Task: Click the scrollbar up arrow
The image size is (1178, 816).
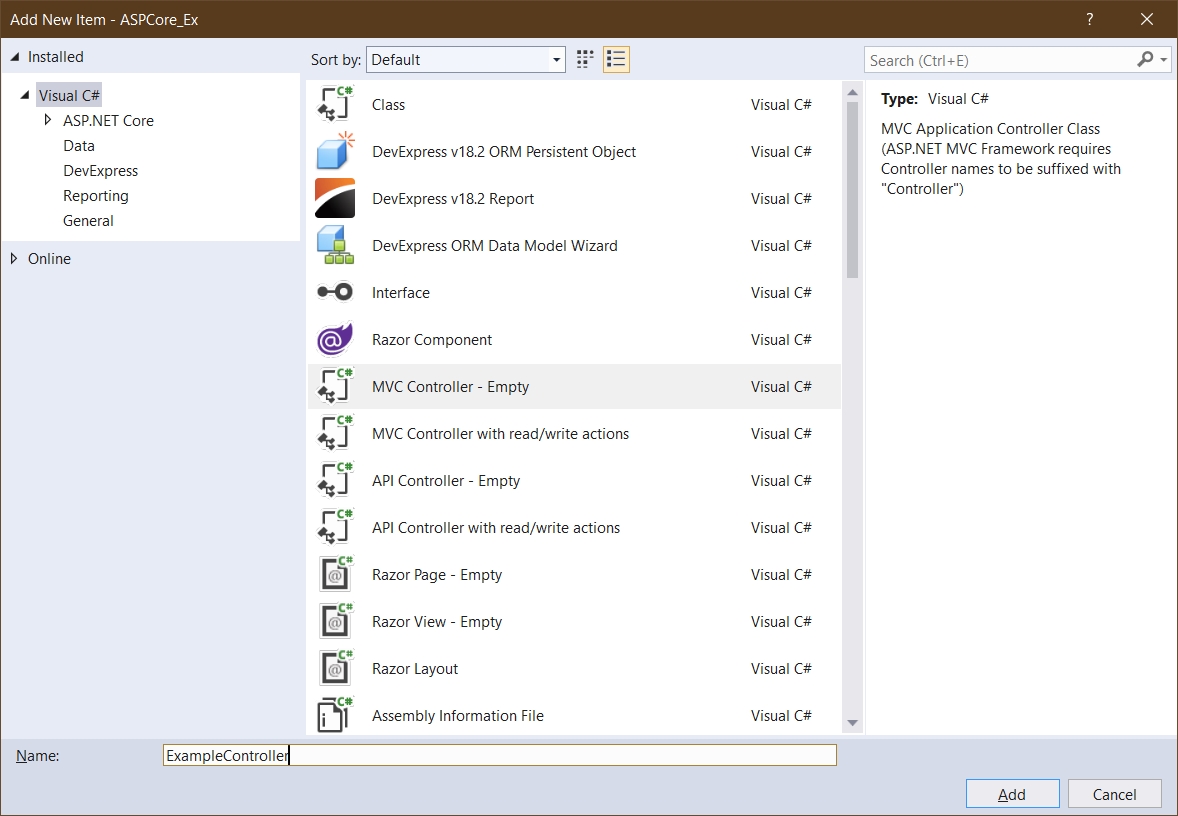Action: tap(852, 92)
